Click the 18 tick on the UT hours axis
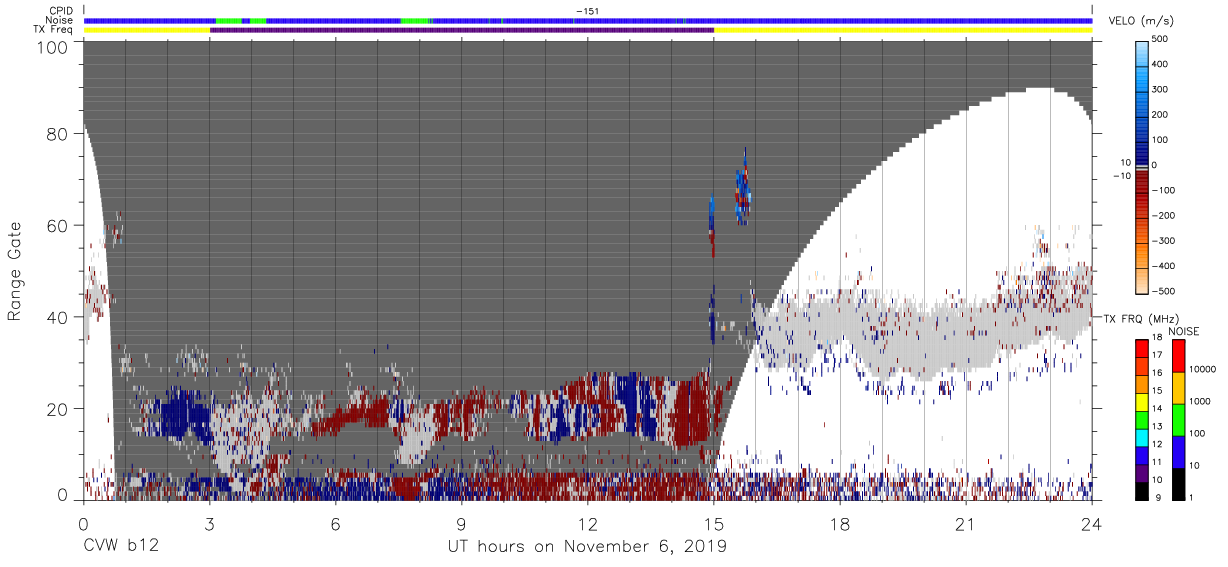The image size is (1228, 567). click(x=839, y=524)
